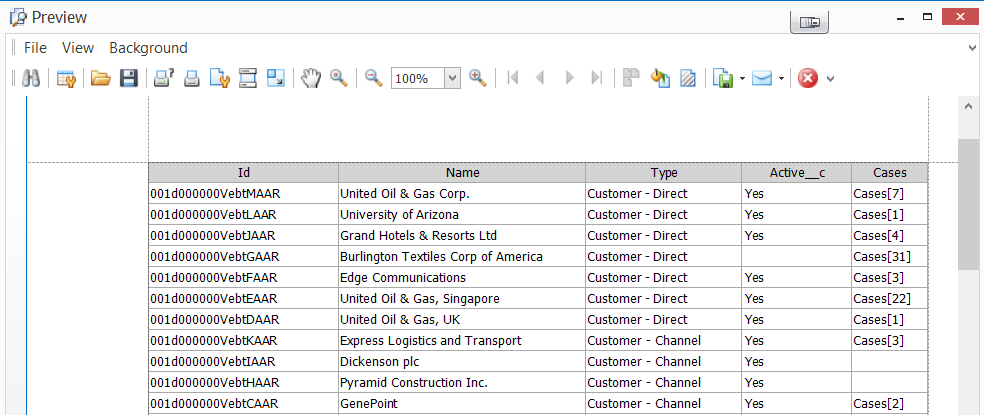Select Express Logistics and Transport cell
This screenshot has width=984, height=415.
click(463, 341)
